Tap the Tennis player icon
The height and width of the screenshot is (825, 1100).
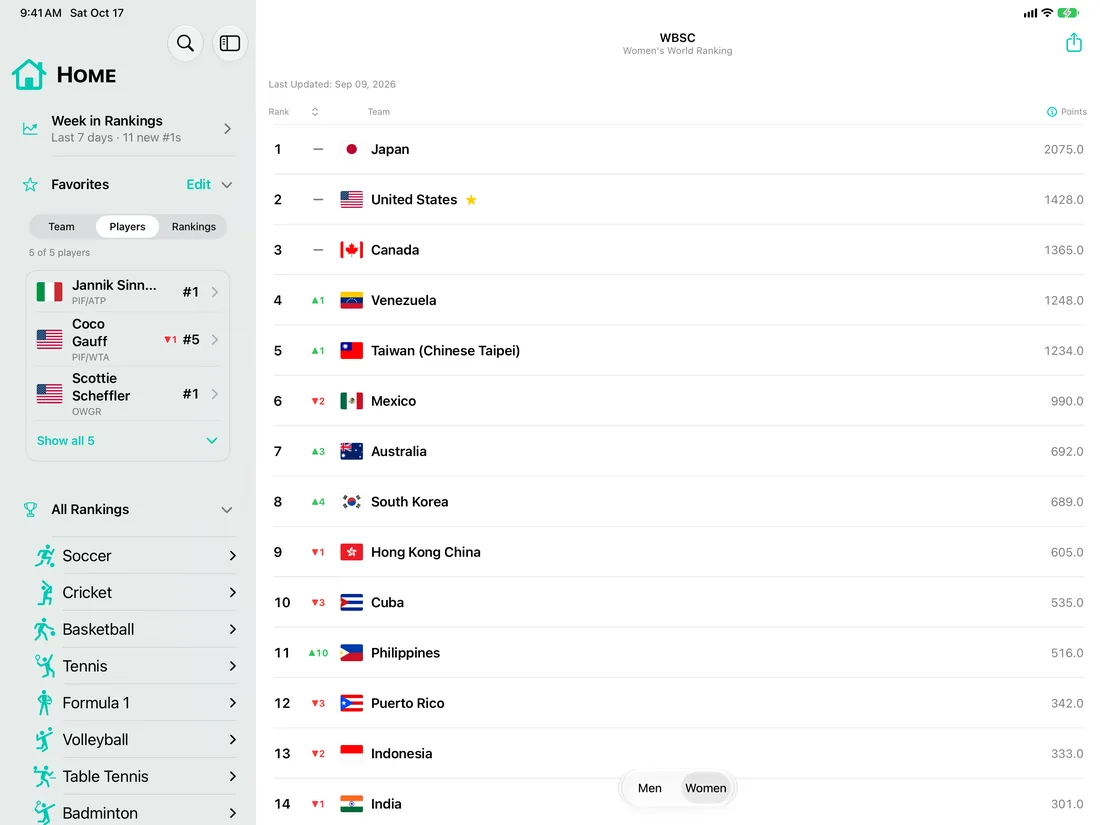45,666
